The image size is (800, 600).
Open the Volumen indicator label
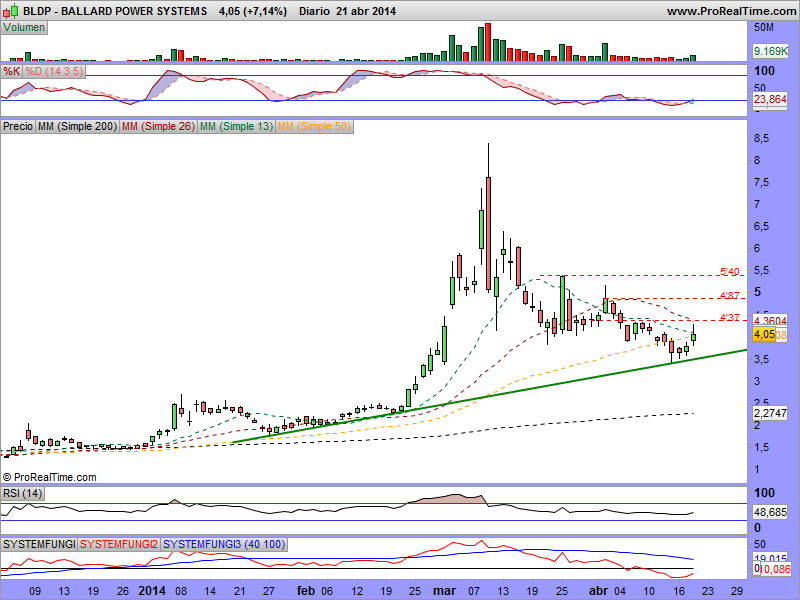pos(24,28)
